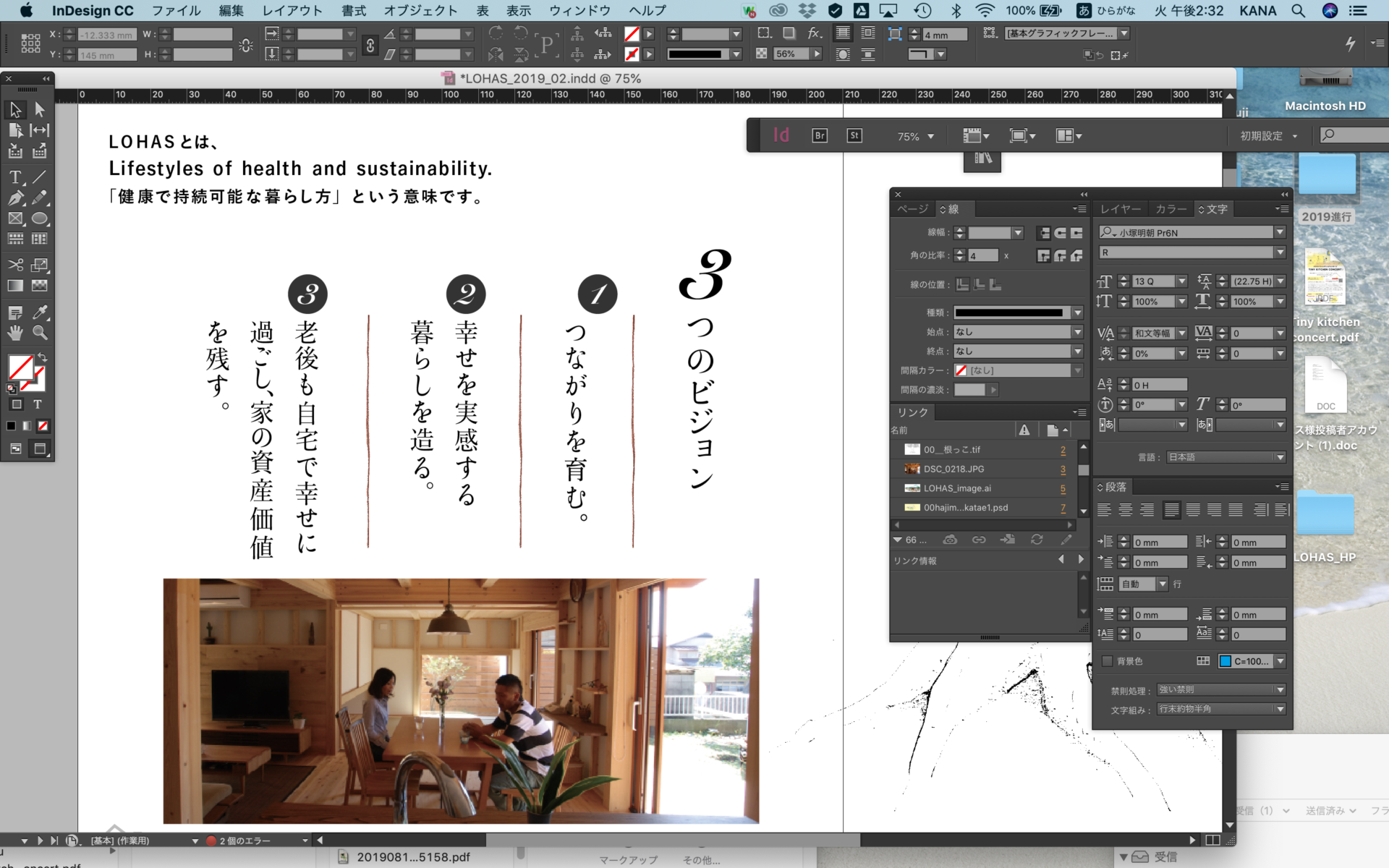Open Adobe Bridge from the Br icon

(x=820, y=136)
